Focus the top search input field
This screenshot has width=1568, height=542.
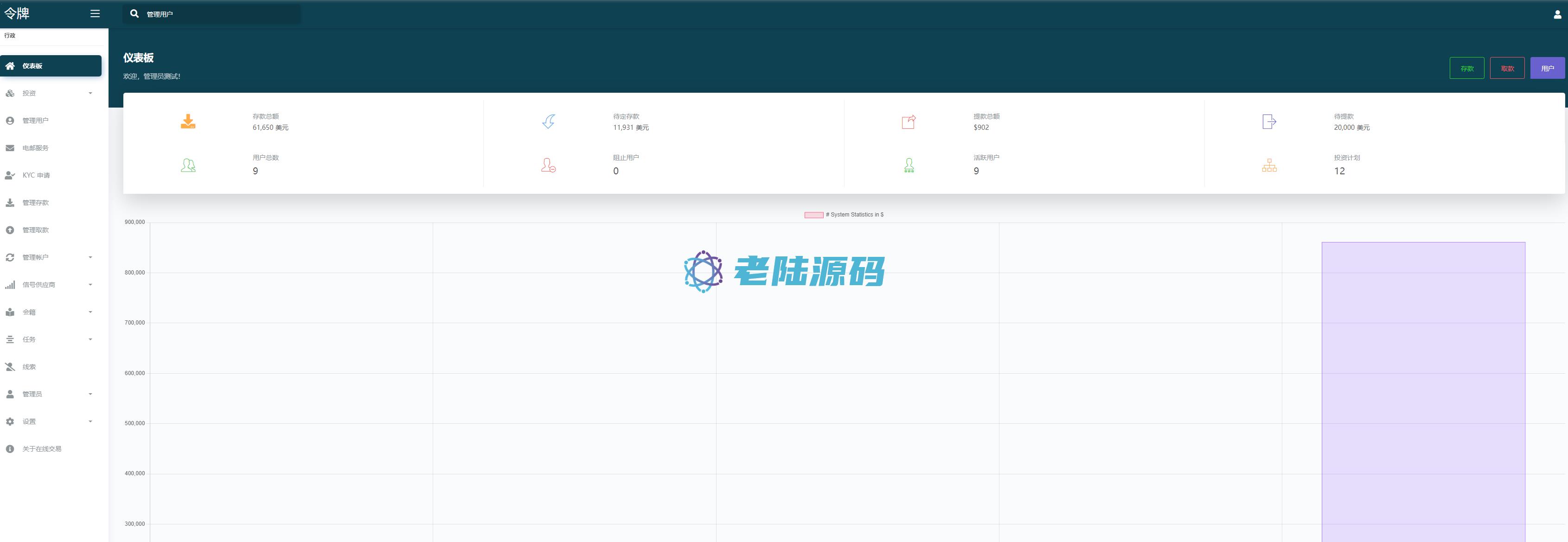219,14
